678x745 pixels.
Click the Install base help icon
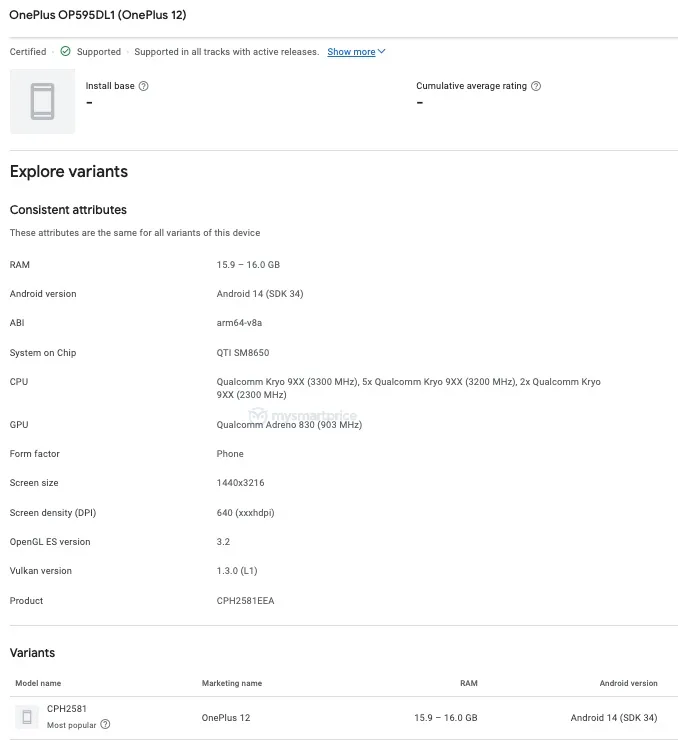(143, 86)
